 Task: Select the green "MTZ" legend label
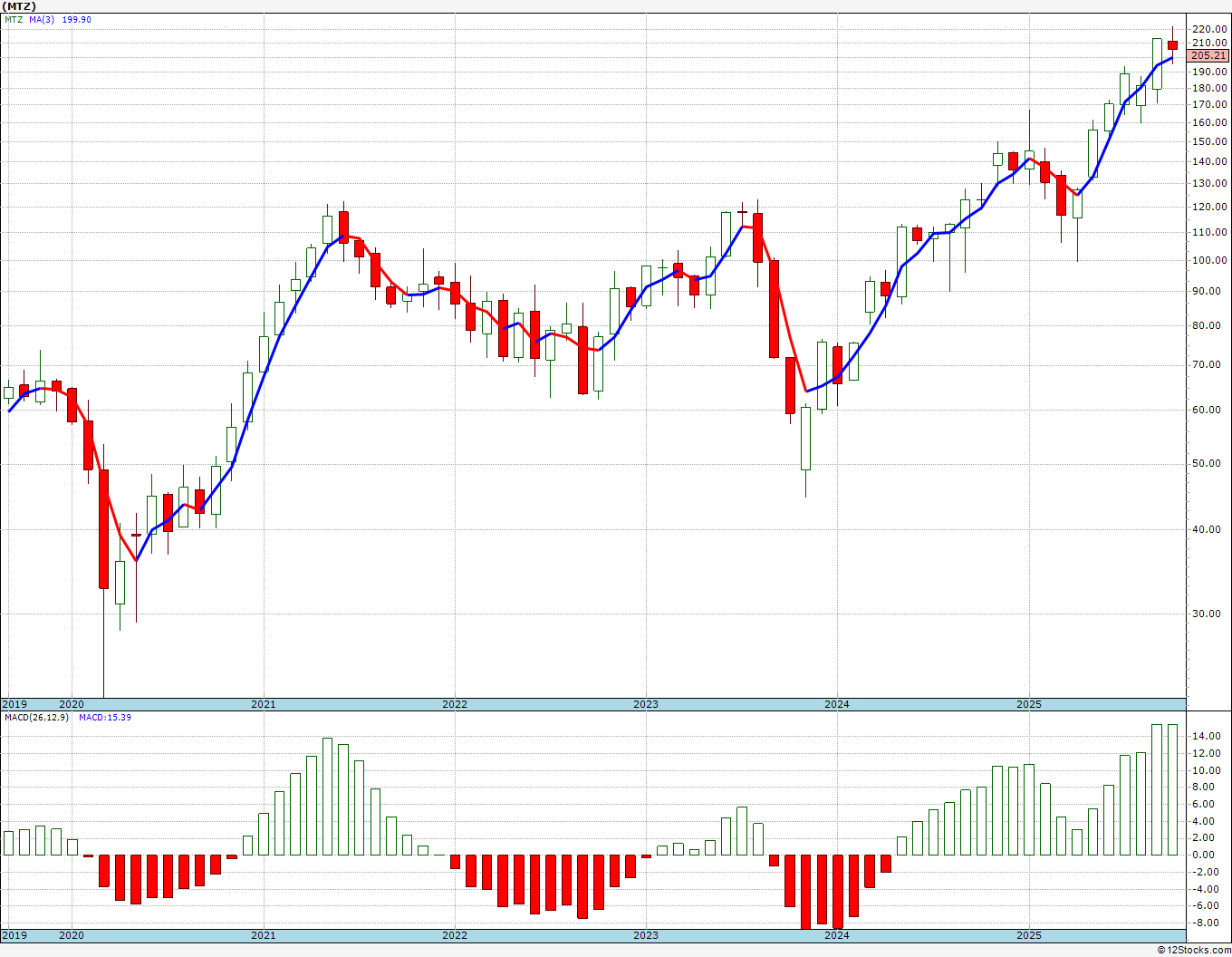13,19
